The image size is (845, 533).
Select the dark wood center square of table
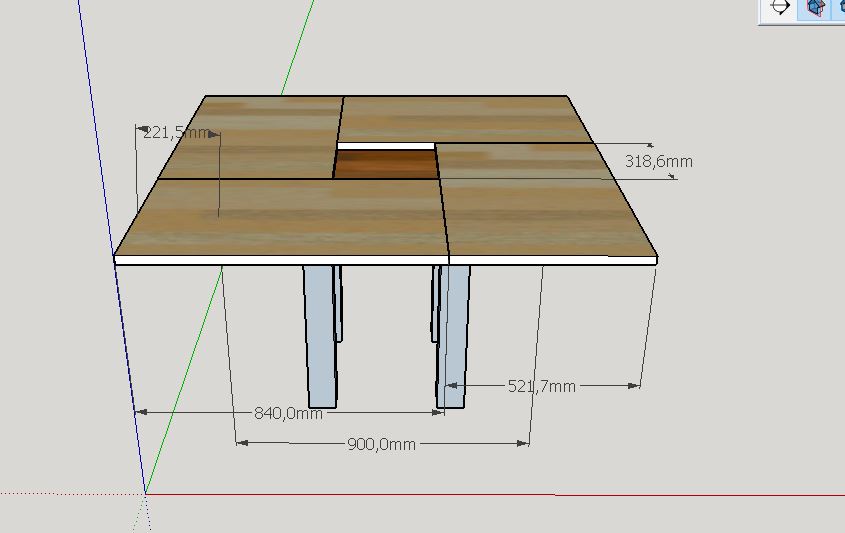[385, 165]
